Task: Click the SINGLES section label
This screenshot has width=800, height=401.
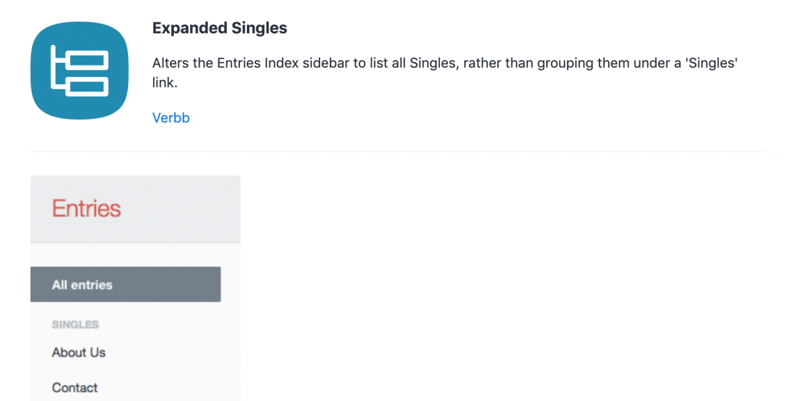Action: (75, 325)
